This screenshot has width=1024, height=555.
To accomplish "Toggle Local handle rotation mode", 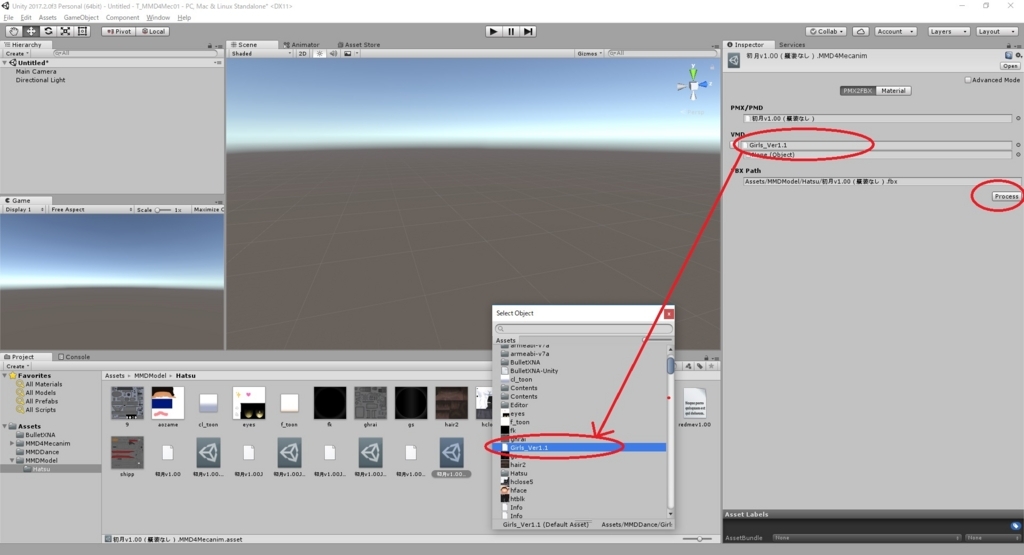I will pos(153,31).
